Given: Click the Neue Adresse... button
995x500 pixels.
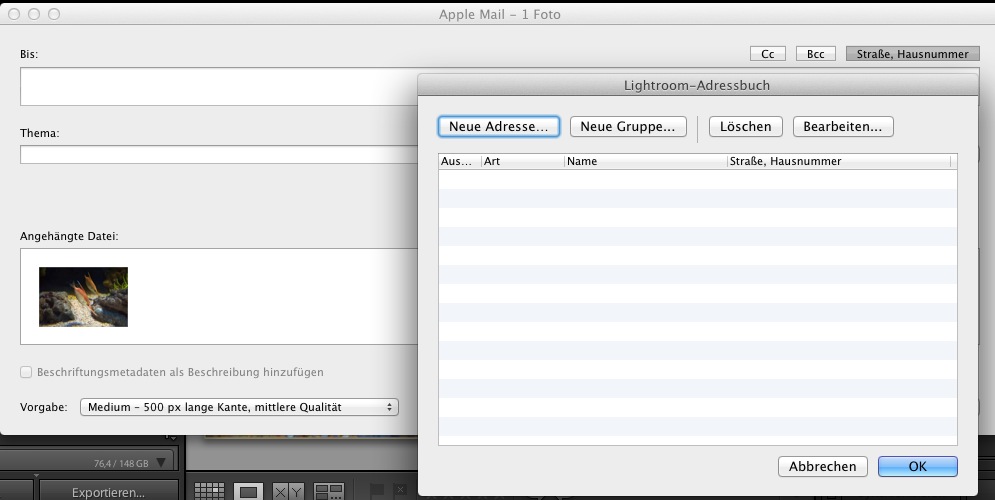Looking at the screenshot, I should (498, 126).
